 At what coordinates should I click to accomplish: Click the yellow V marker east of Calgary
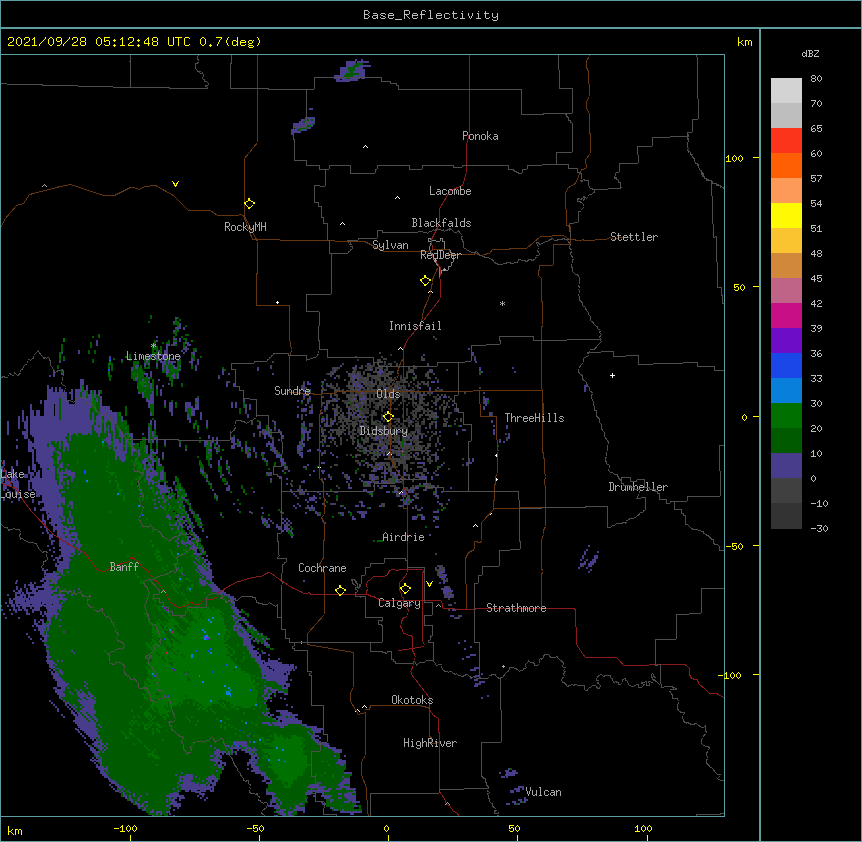click(x=429, y=584)
